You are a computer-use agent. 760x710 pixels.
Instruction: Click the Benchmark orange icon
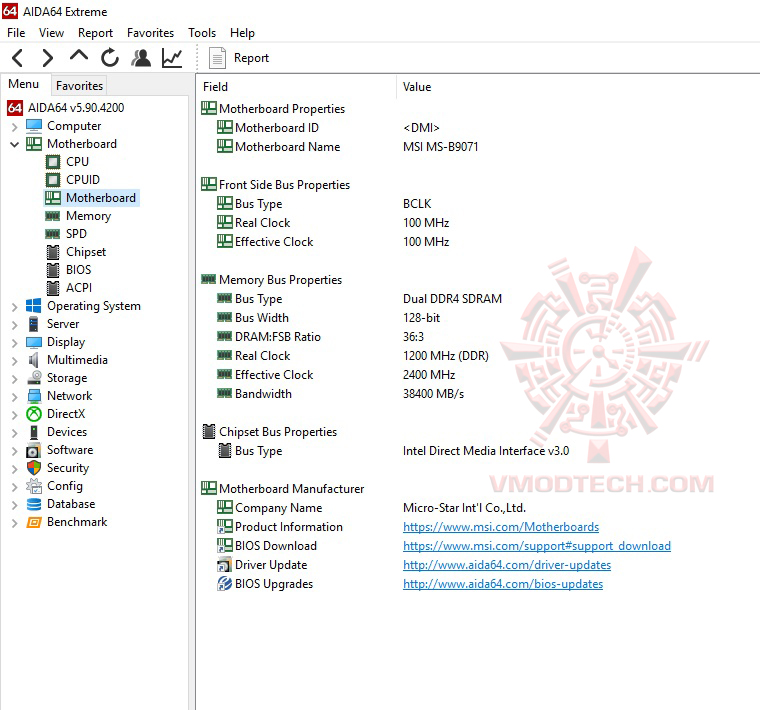[34, 522]
